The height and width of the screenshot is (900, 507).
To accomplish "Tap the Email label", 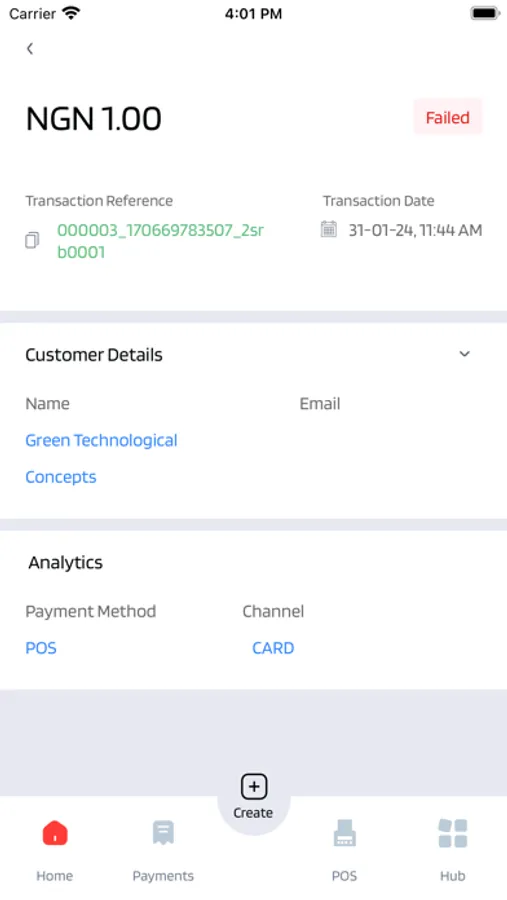I will point(320,404).
